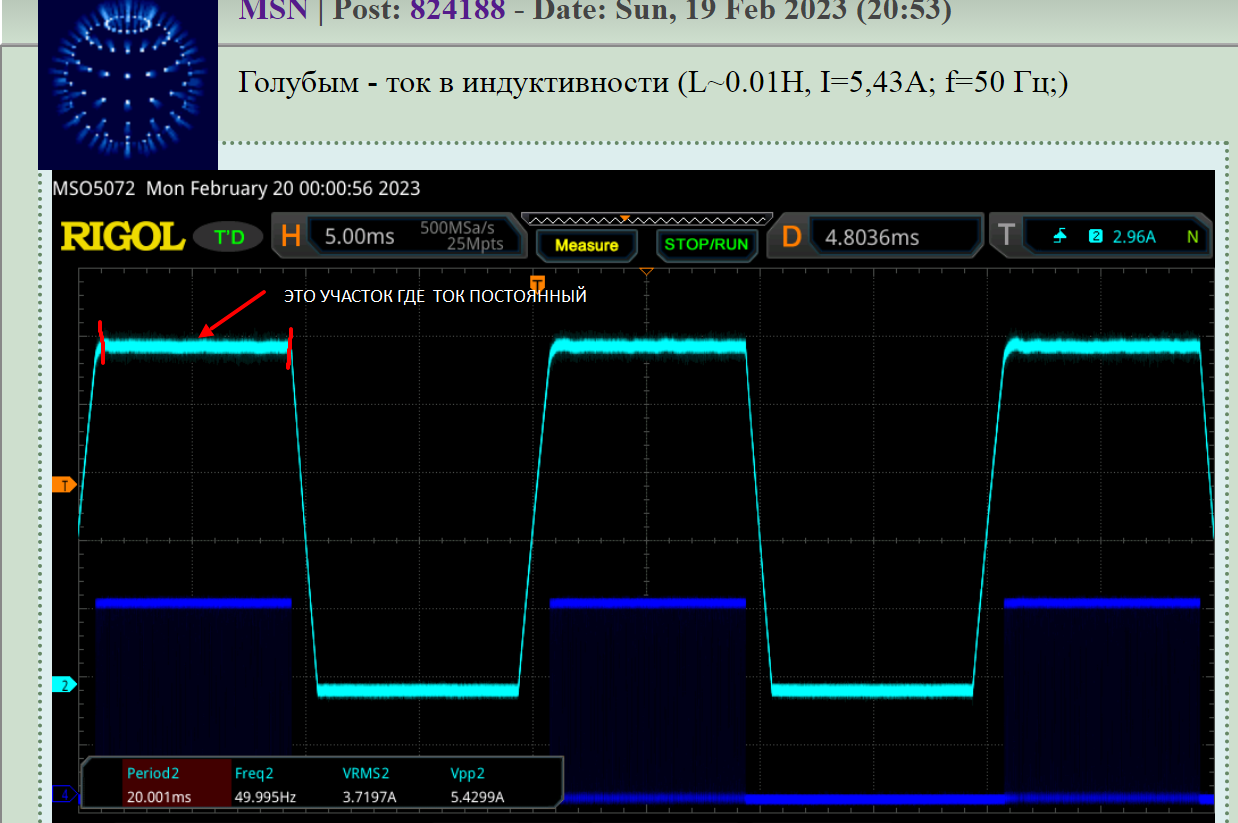Viewport: 1238px width, 823px height.
Task: Click the green T'D trigger status badge
Action: 228,237
